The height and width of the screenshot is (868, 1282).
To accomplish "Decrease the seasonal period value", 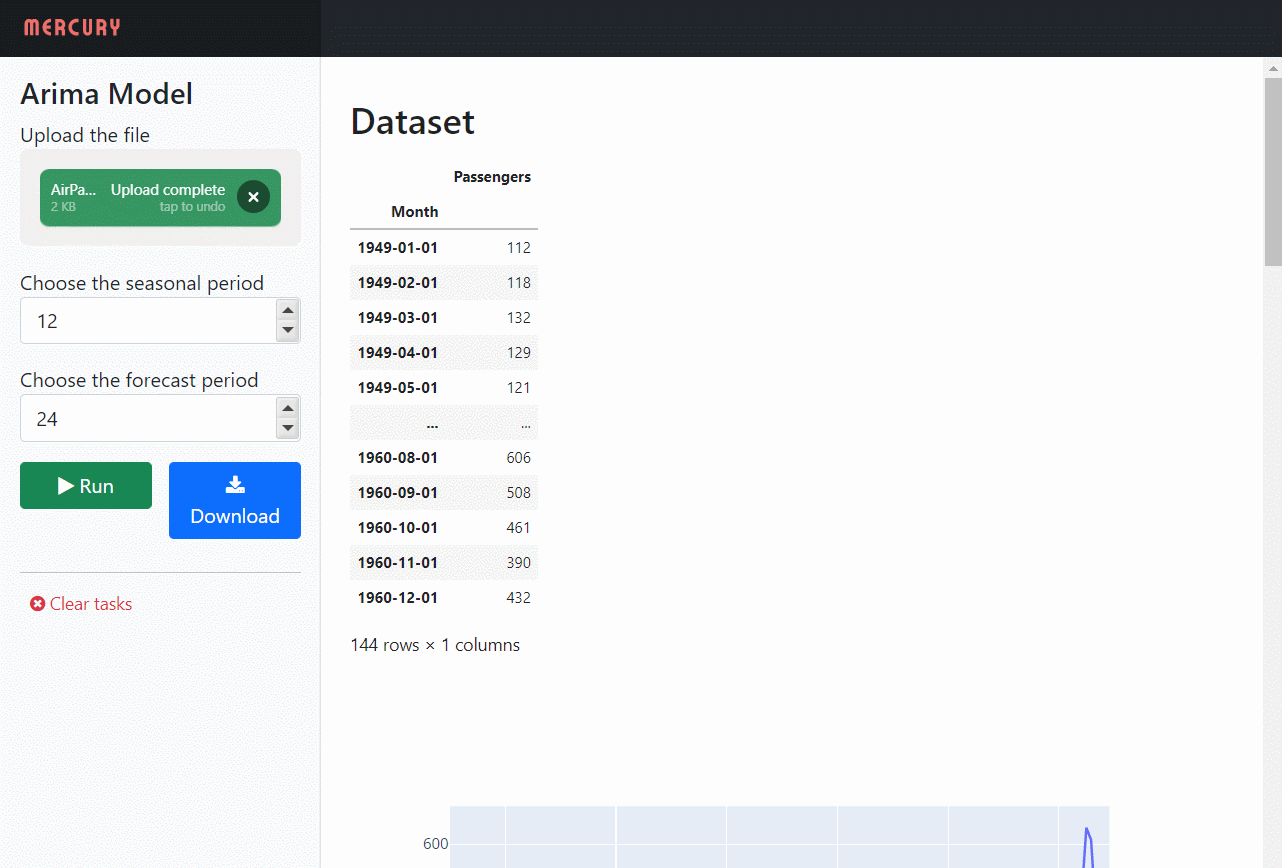I will pos(287,331).
